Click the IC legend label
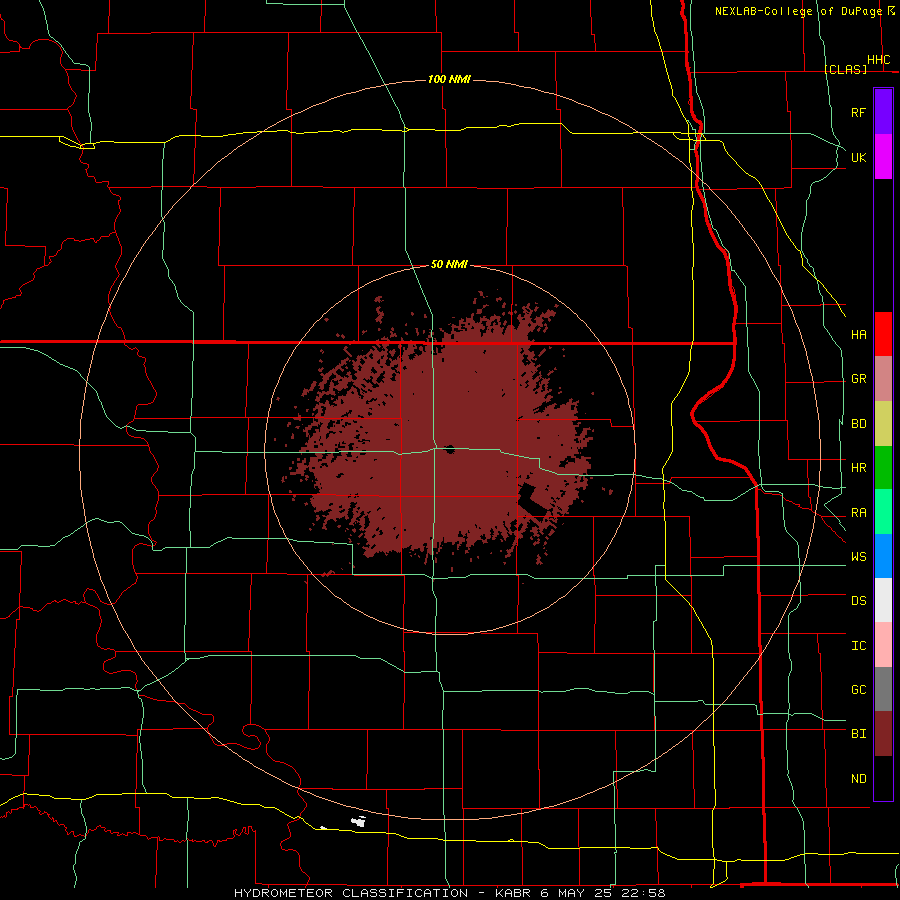This screenshot has width=900, height=900. (858, 646)
